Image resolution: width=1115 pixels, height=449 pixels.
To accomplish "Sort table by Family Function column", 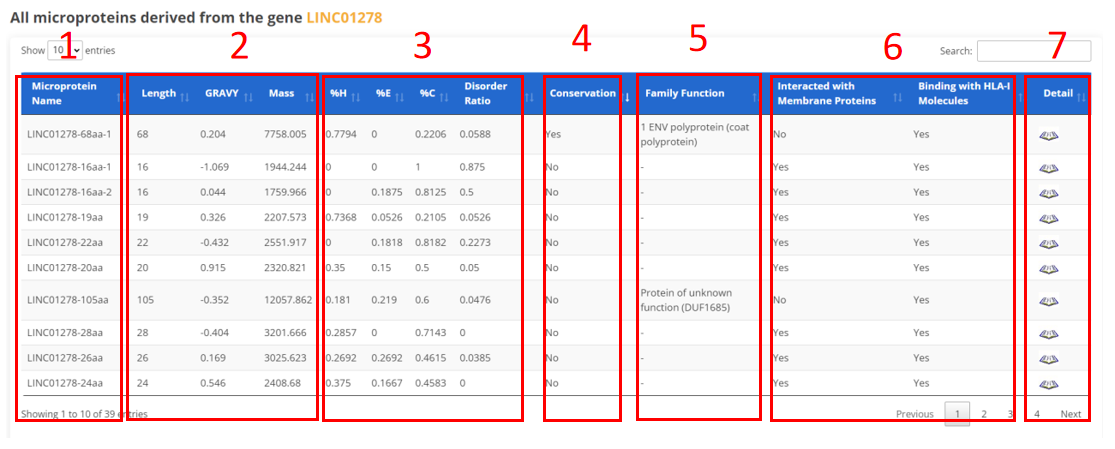I will pyautogui.click(x=684, y=94).
